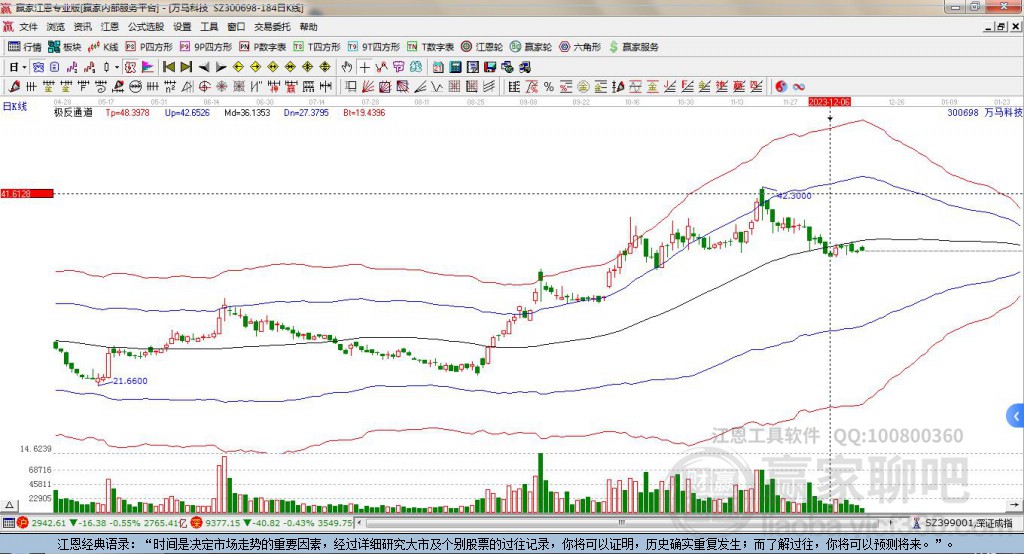Click the right arrow at volume panel edge
The image size is (1024, 554).
pyautogui.click(x=1014, y=505)
